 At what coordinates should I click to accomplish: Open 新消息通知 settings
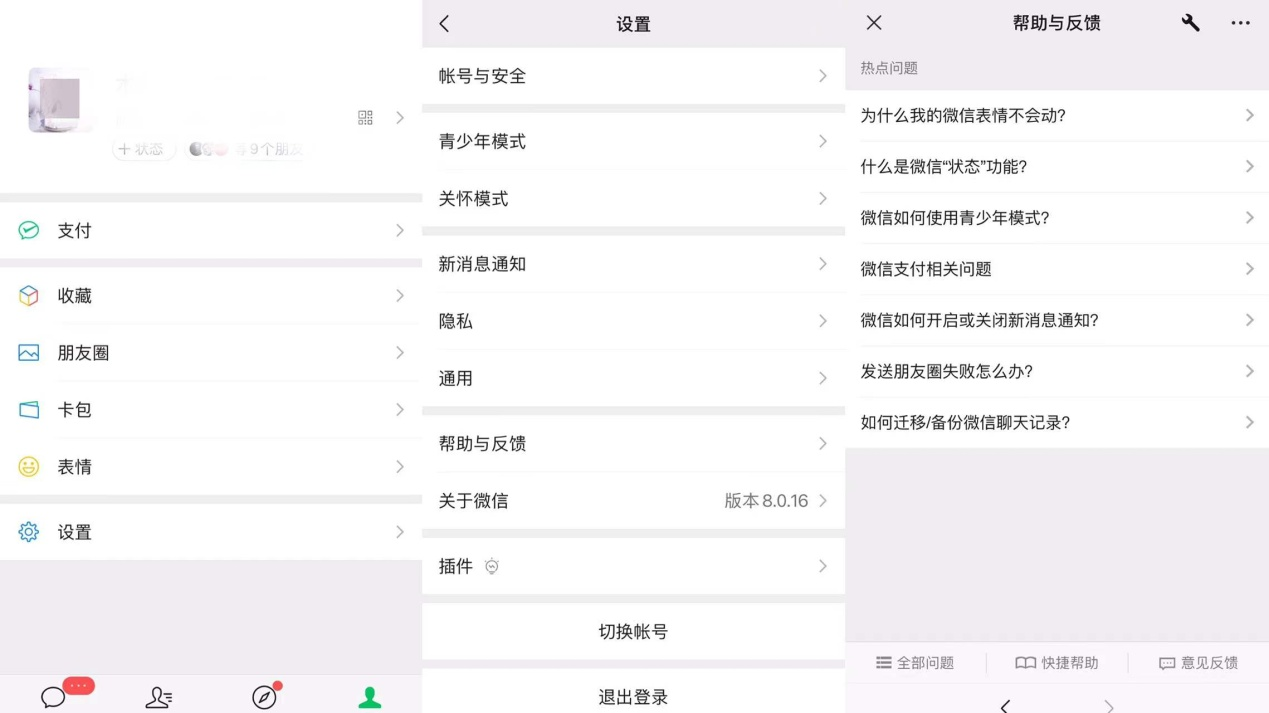click(634, 264)
